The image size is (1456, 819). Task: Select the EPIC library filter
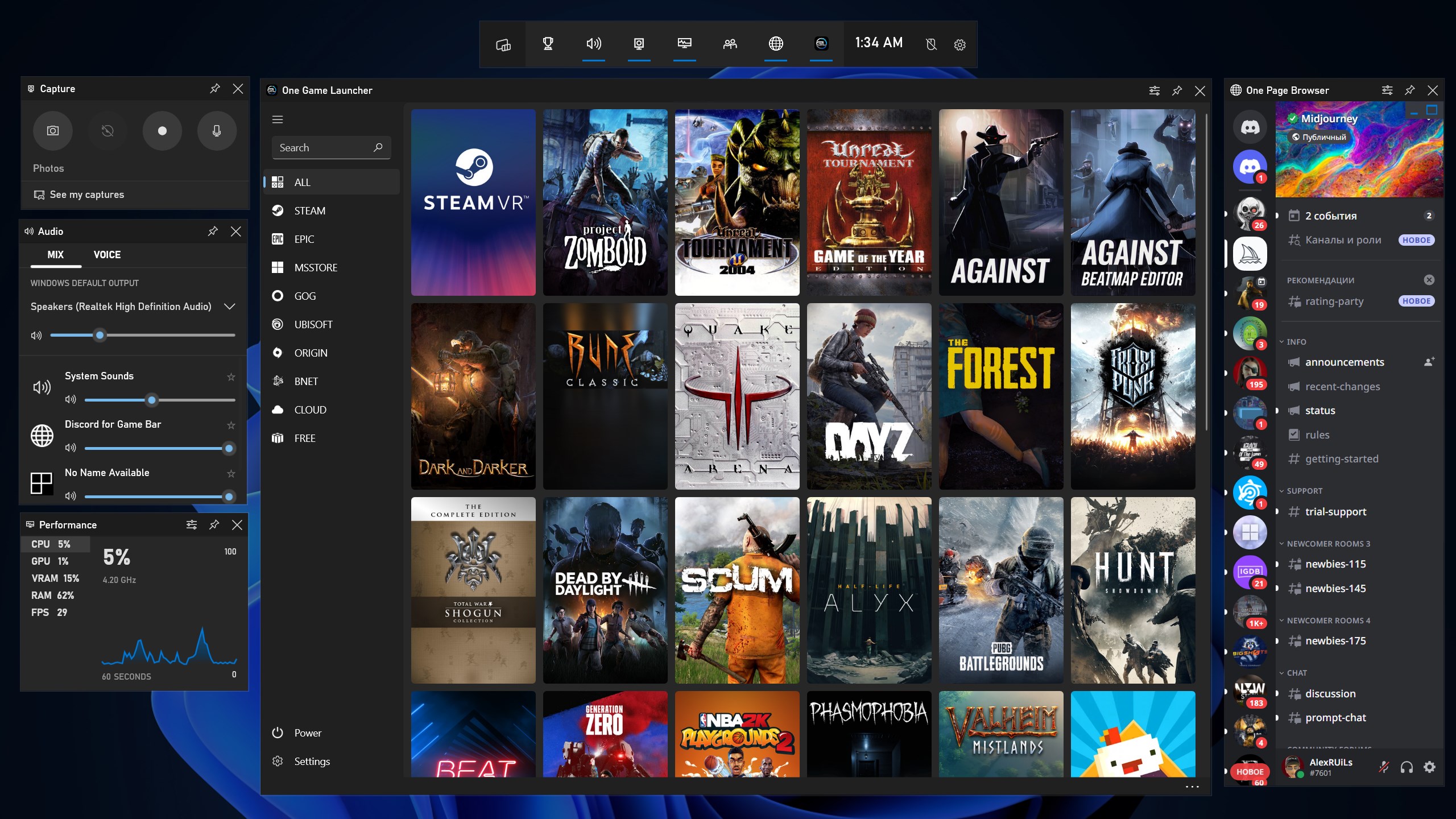pos(304,239)
